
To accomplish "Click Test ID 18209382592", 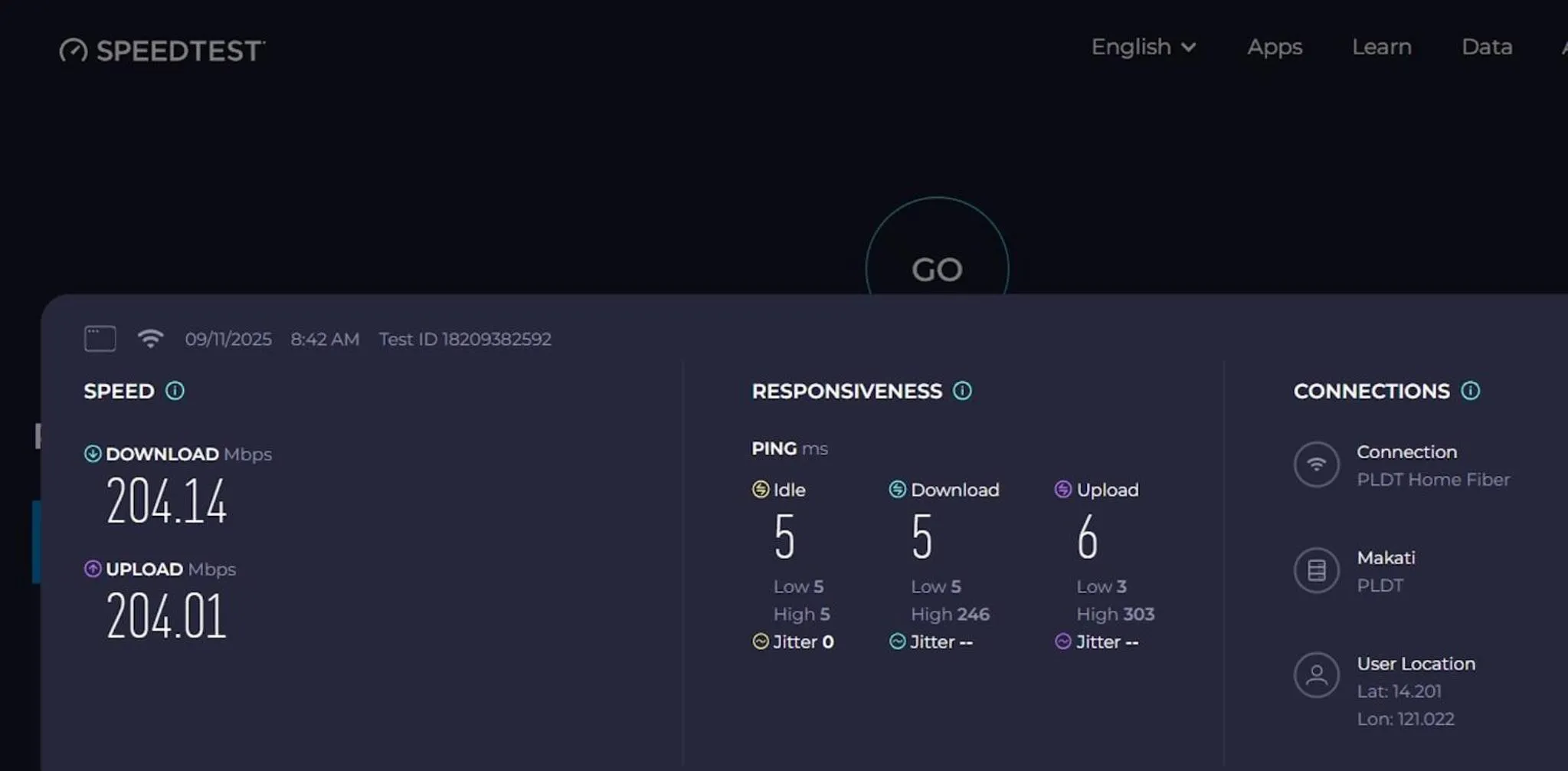I will (x=466, y=339).
